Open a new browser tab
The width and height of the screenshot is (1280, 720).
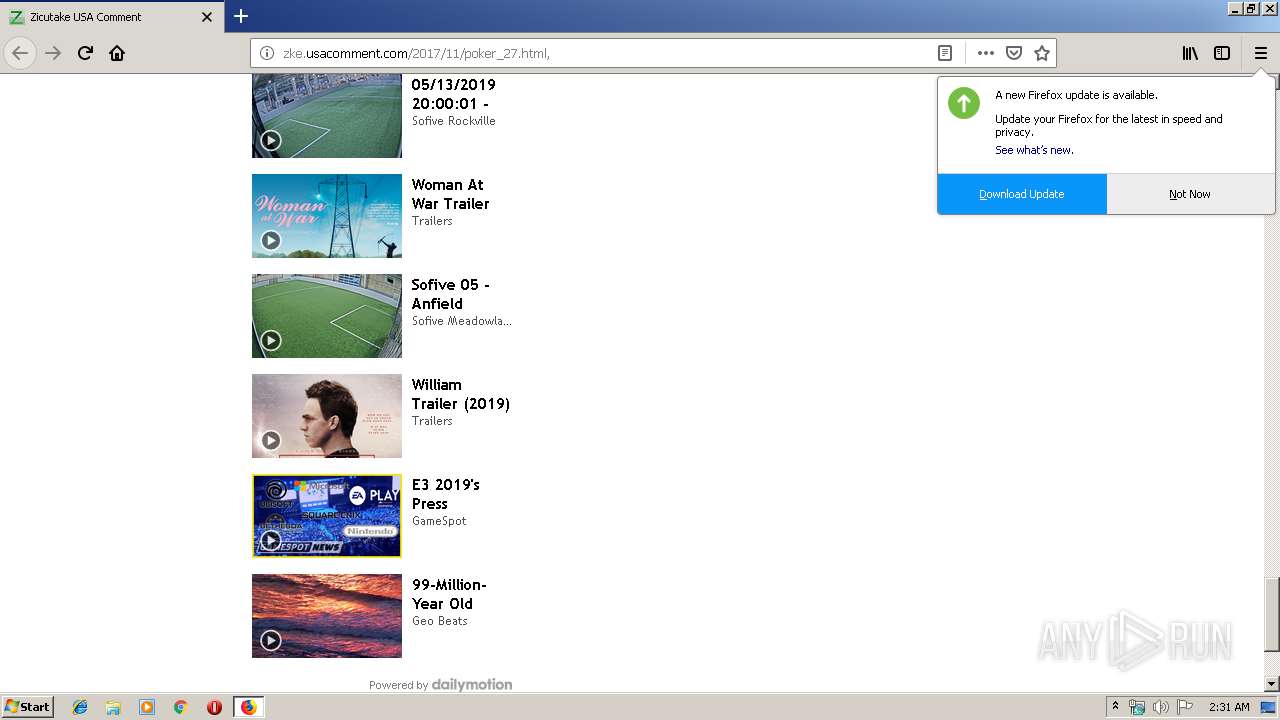pyautogui.click(x=241, y=16)
